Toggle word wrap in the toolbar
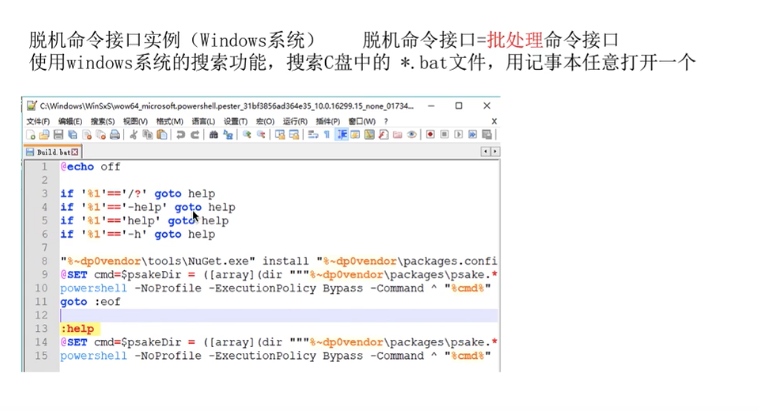Screen dimensions: 759x411 coord(313,135)
